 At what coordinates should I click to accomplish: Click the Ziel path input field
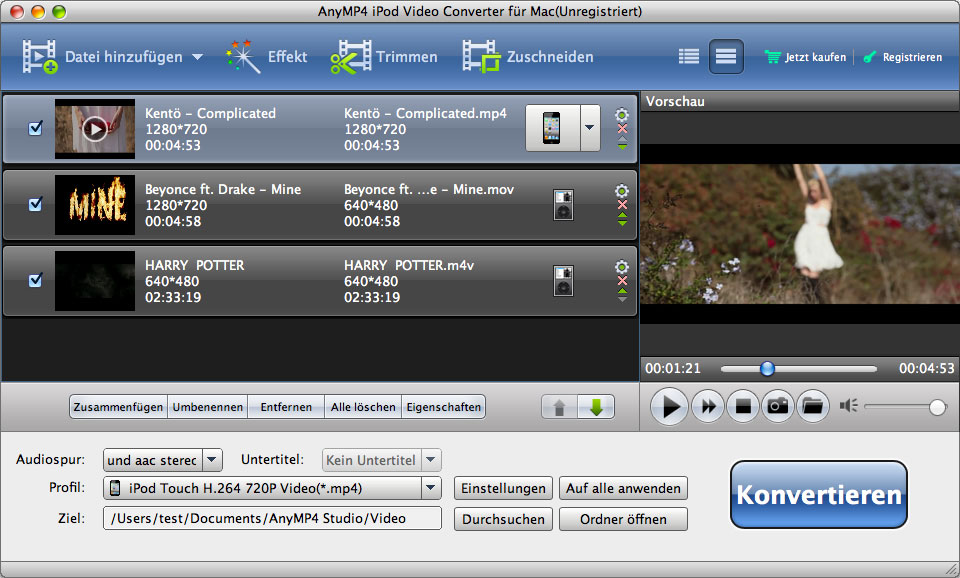[272, 518]
